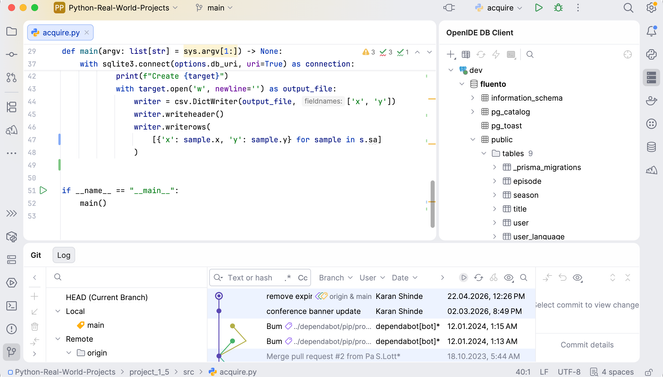Open IDE settings gear
Viewport: 663px width, 377px height.
651,8
